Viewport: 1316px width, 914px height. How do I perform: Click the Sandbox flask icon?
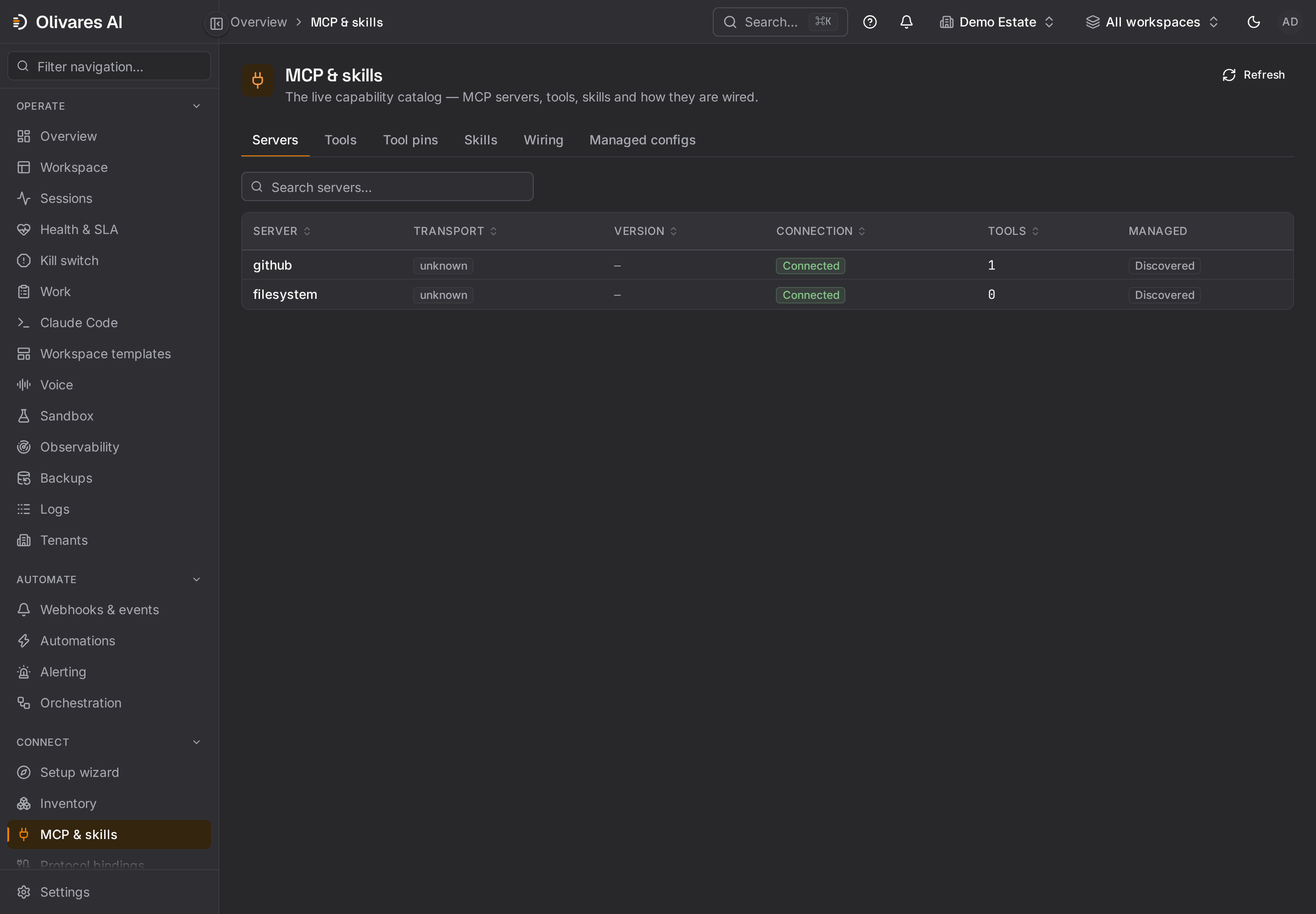[23, 416]
